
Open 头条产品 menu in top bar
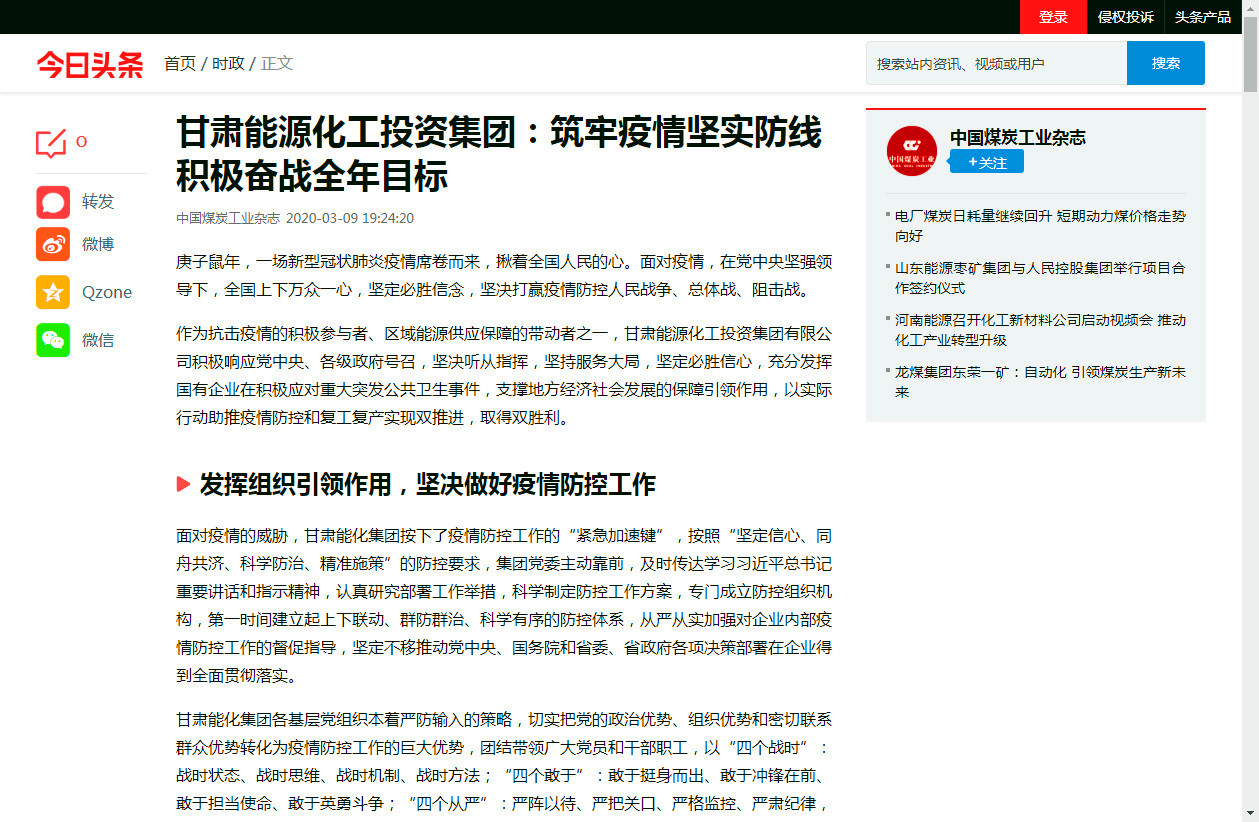click(1202, 17)
